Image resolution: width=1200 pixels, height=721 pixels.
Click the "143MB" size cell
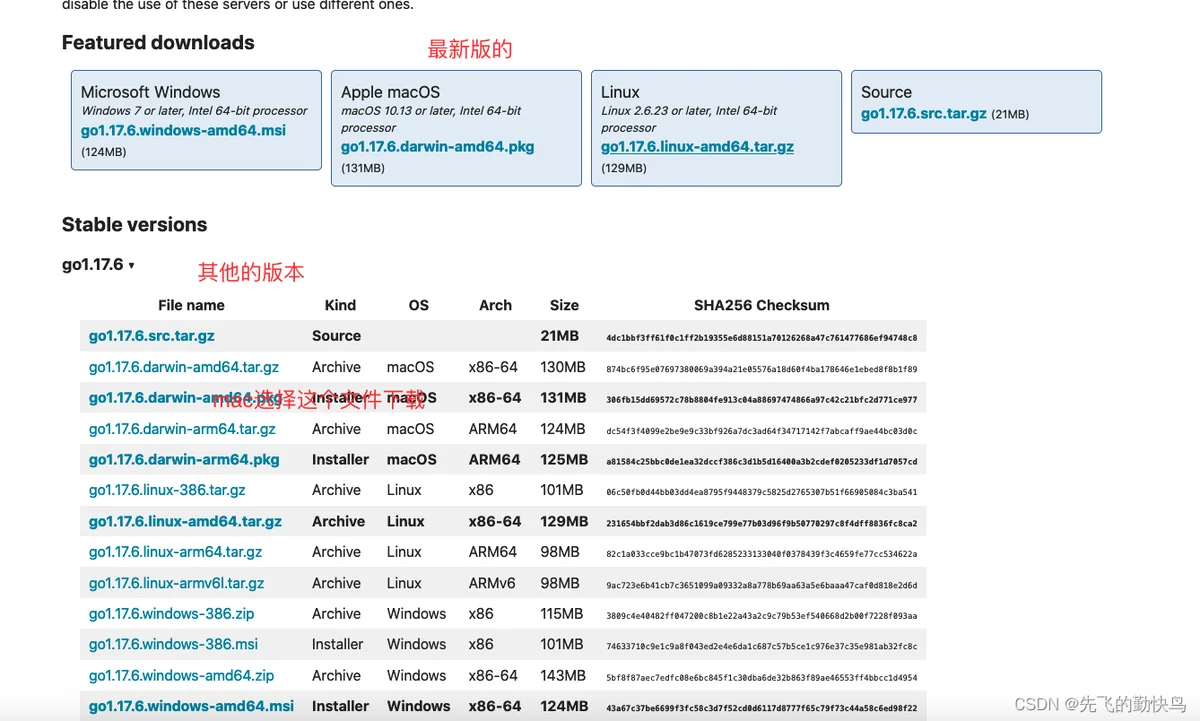click(563, 675)
